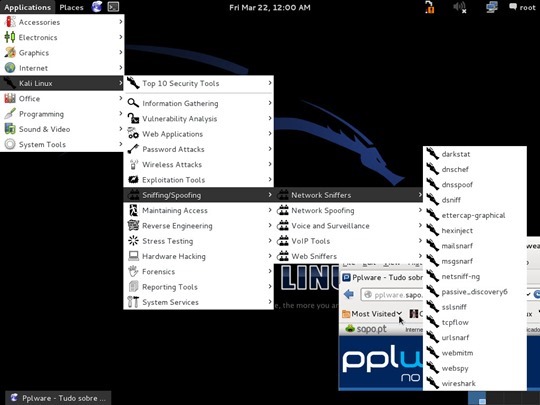Select the Network Sniffers menu entry
The image size is (540, 405).
(x=349, y=195)
